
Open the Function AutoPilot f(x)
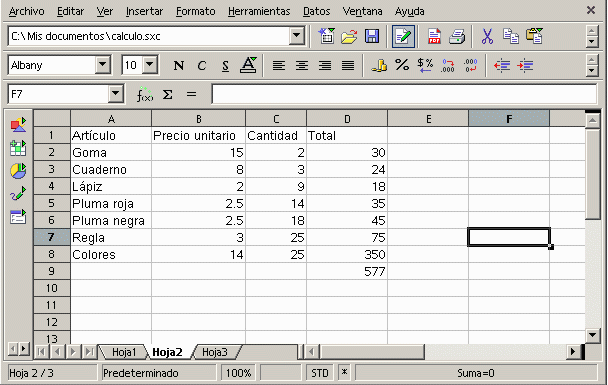[145, 94]
